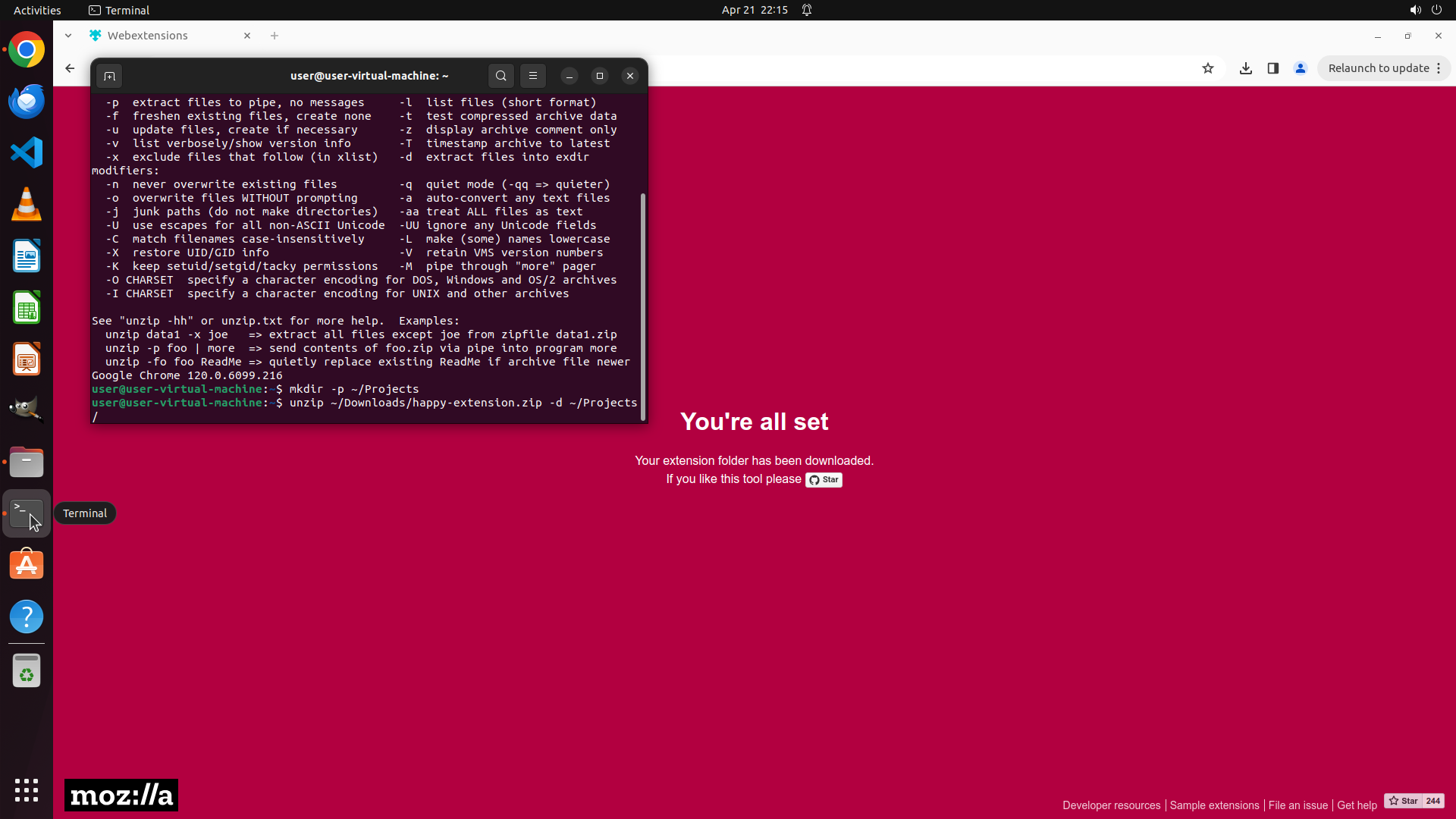
Task: Expand Chrome tab search chevron
Action: 68,36
